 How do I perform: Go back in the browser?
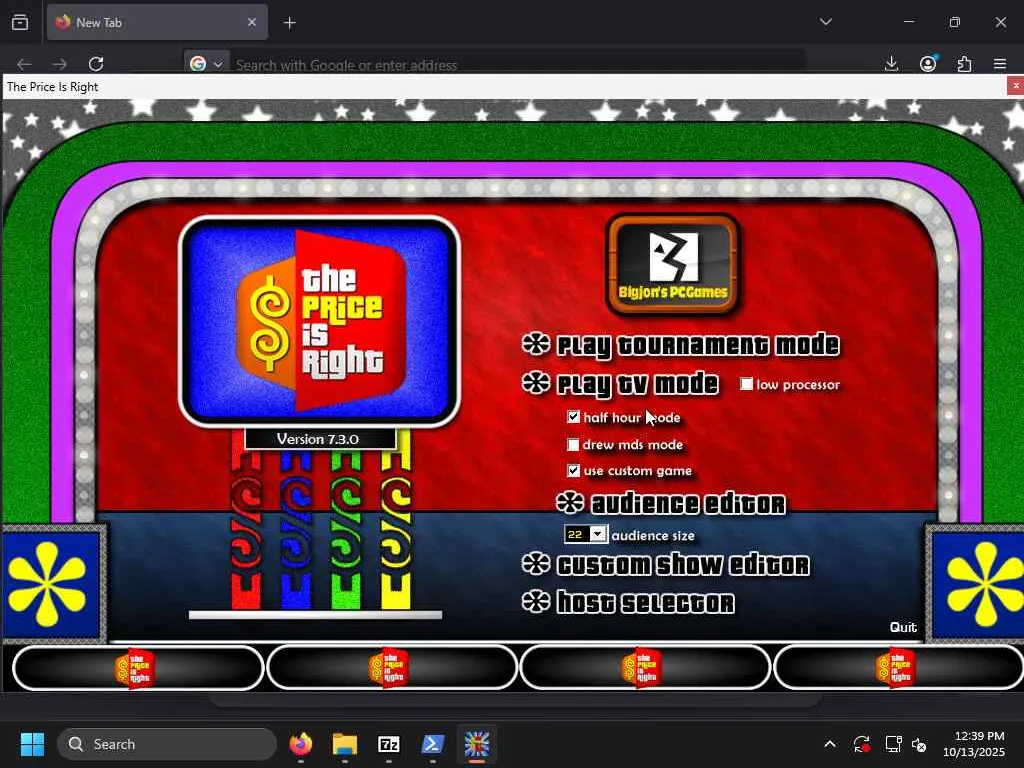tap(24, 64)
